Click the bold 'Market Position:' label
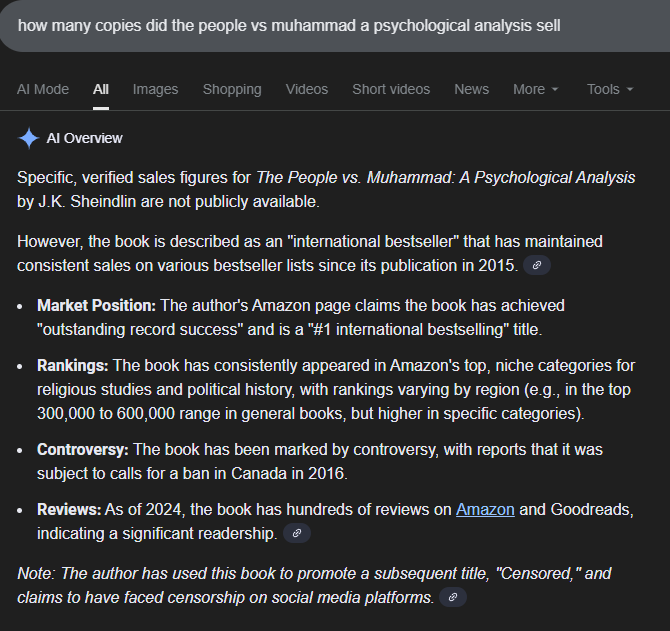 96,305
